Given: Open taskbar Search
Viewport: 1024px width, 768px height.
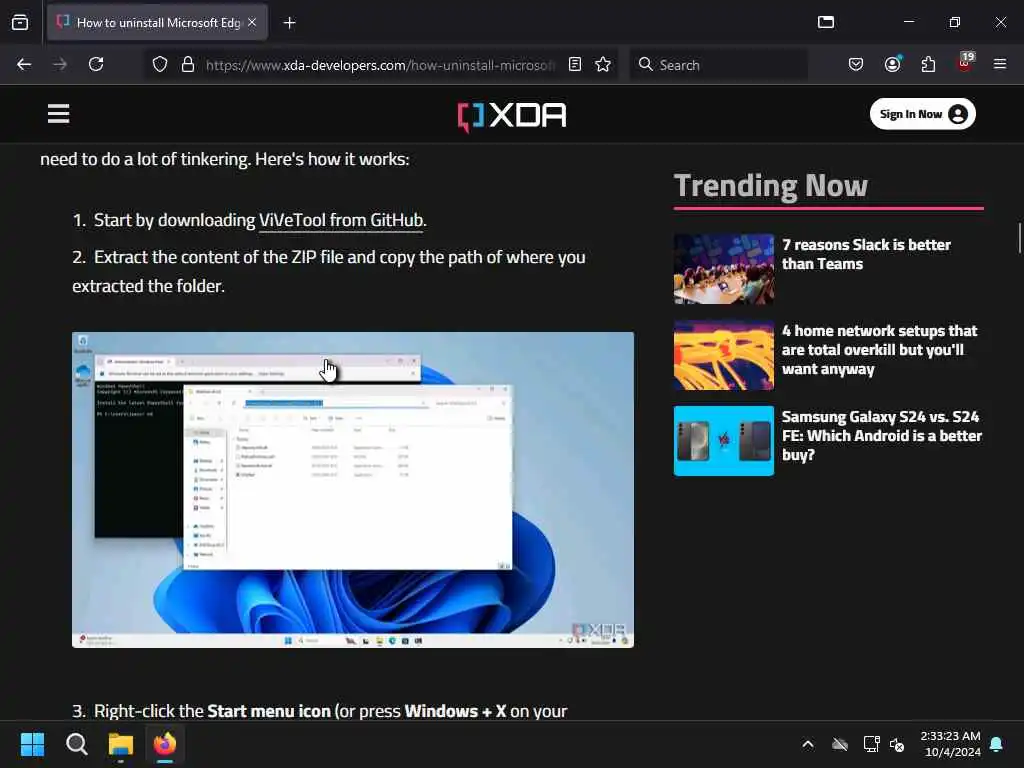Looking at the screenshot, I should tap(76, 744).
